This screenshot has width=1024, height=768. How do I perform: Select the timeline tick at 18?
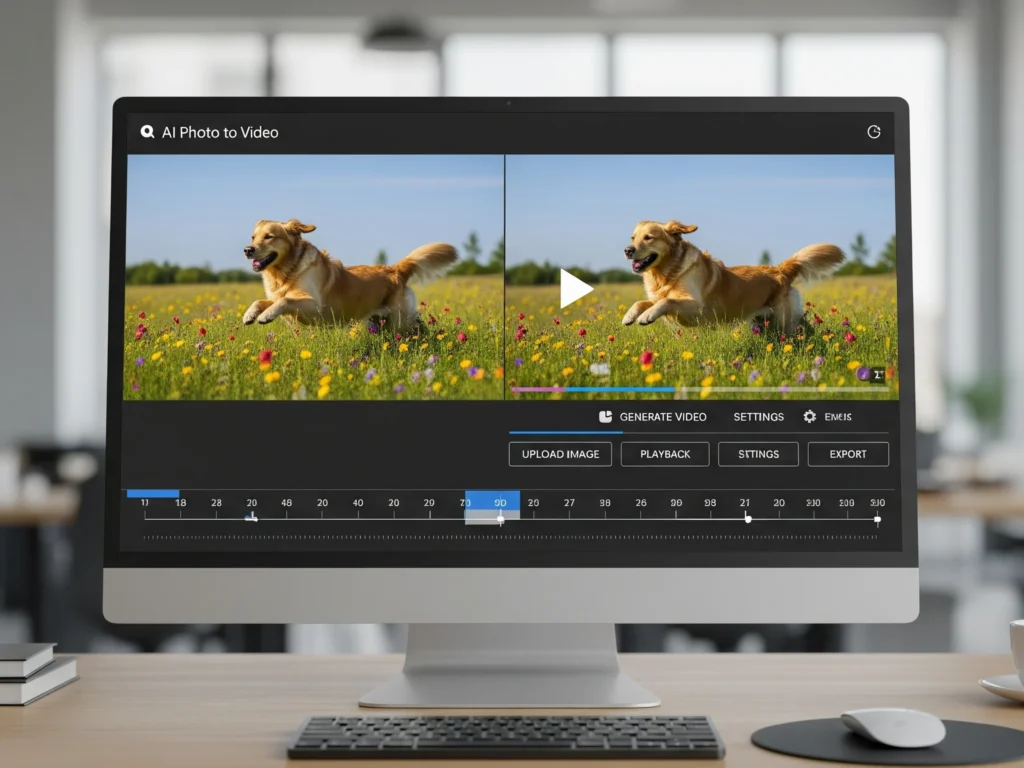point(183,503)
